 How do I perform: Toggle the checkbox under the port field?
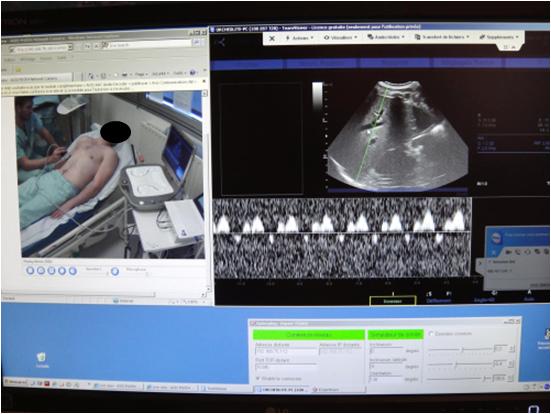(x=258, y=379)
